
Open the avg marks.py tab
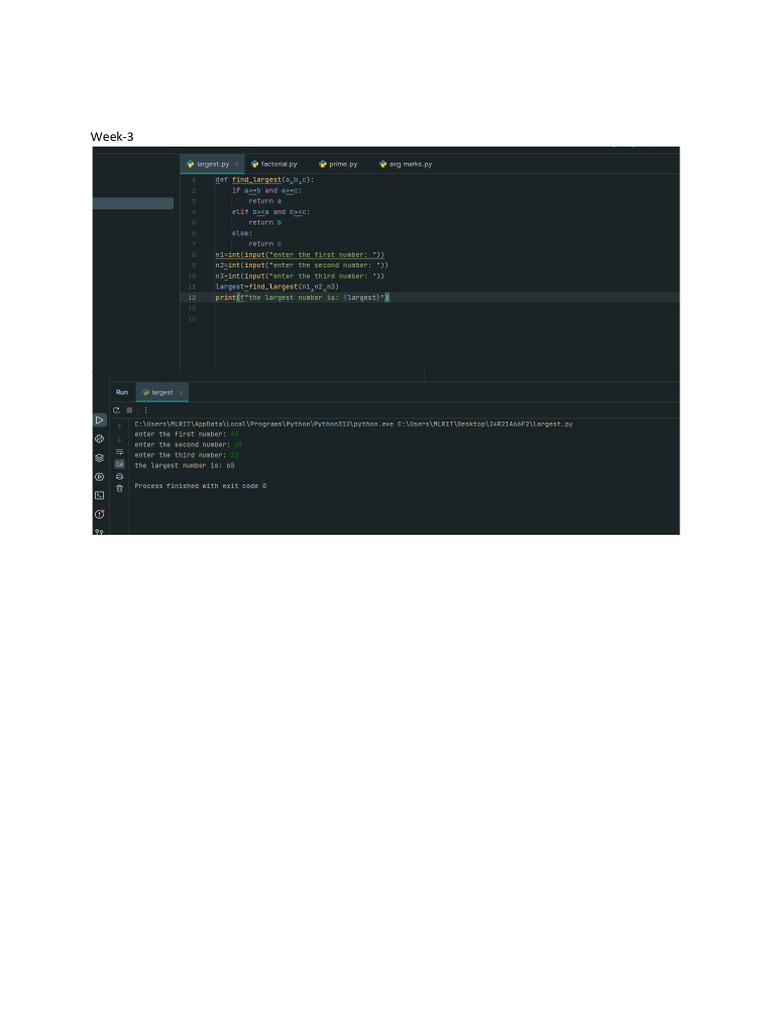click(x=406, y=164)
